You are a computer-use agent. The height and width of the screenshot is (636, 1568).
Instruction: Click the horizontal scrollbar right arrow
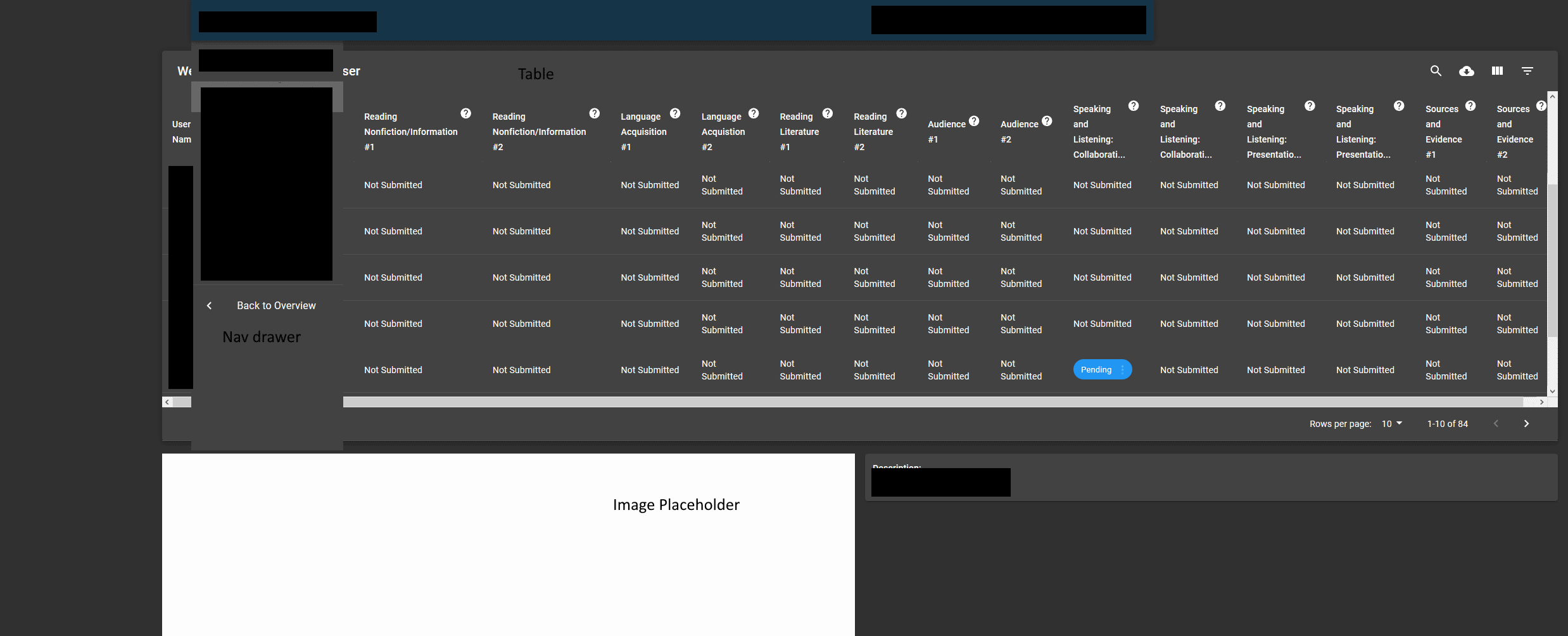click(1543, 402)
